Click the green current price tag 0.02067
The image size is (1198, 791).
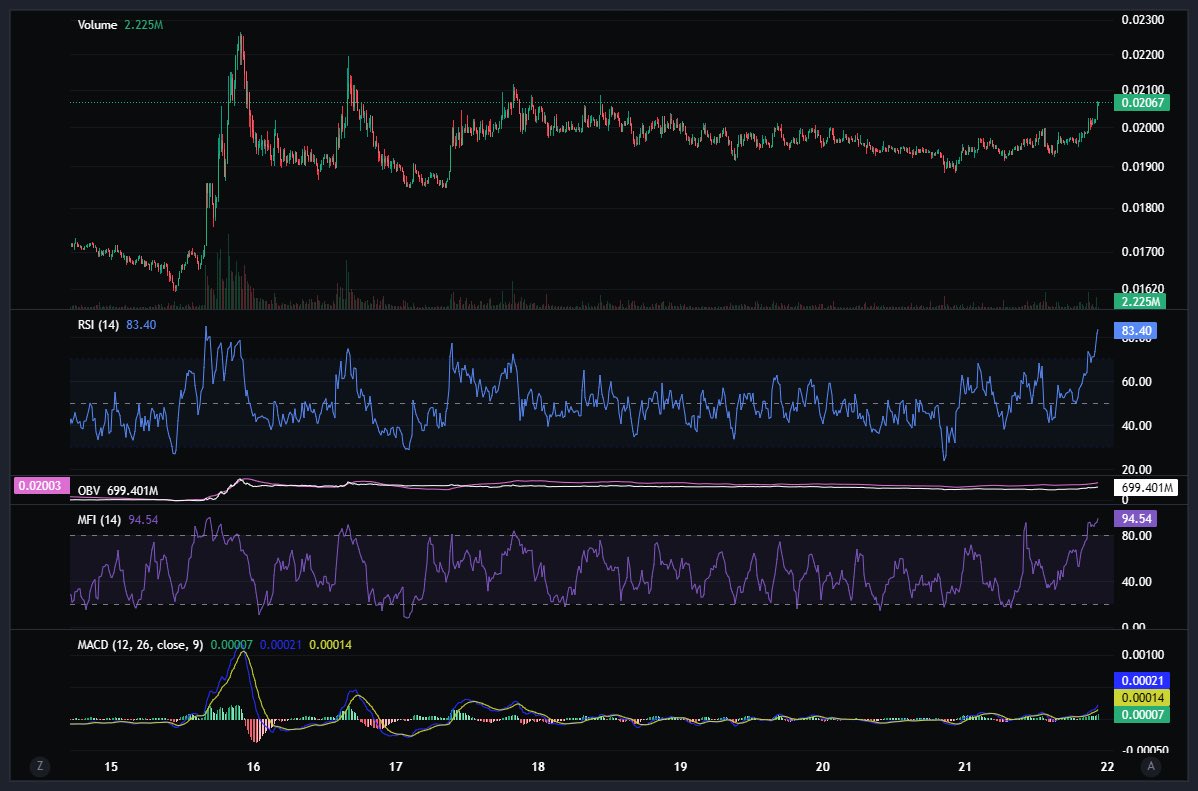coord(1141,102)
